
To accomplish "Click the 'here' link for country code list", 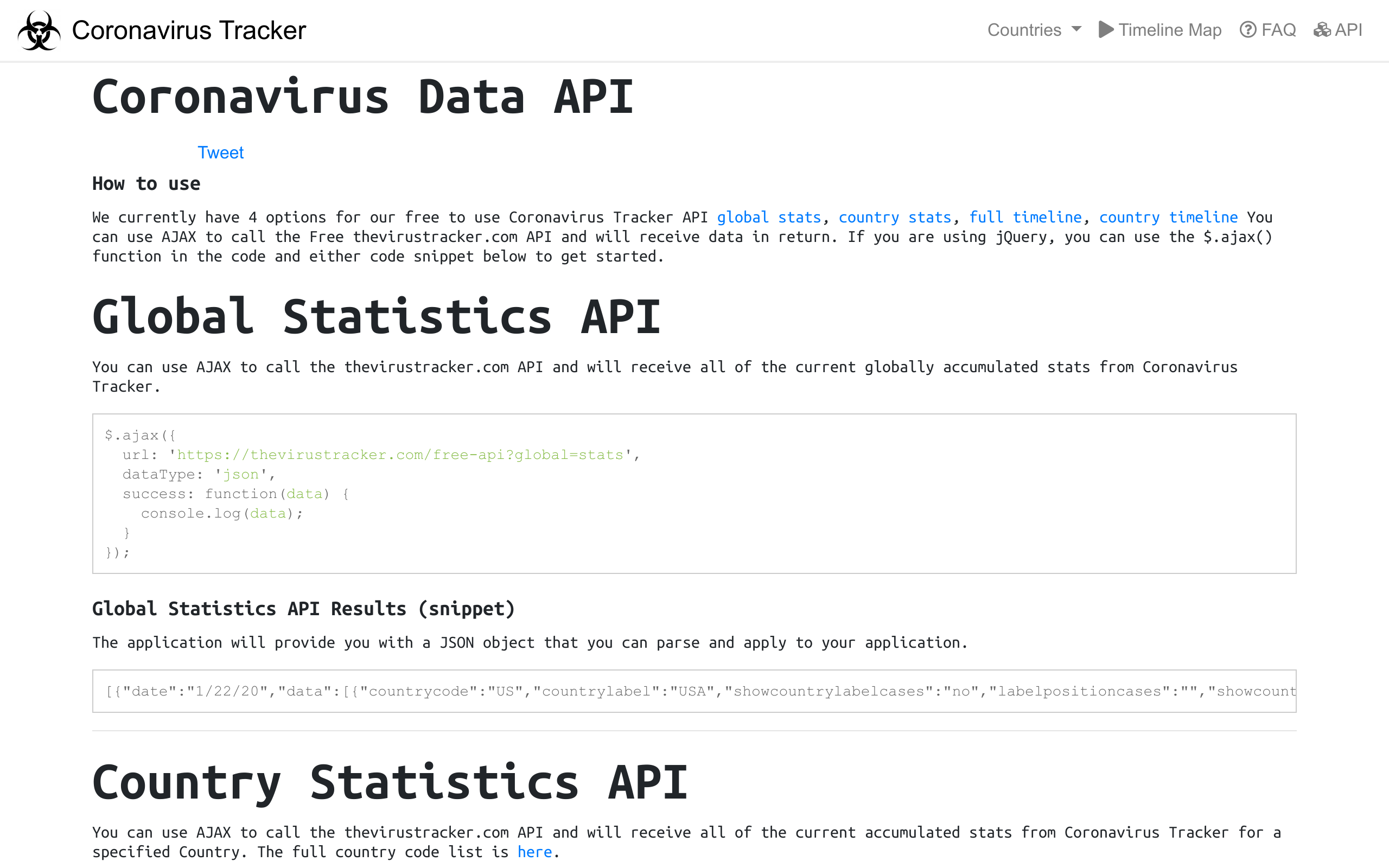I will 534,852.
